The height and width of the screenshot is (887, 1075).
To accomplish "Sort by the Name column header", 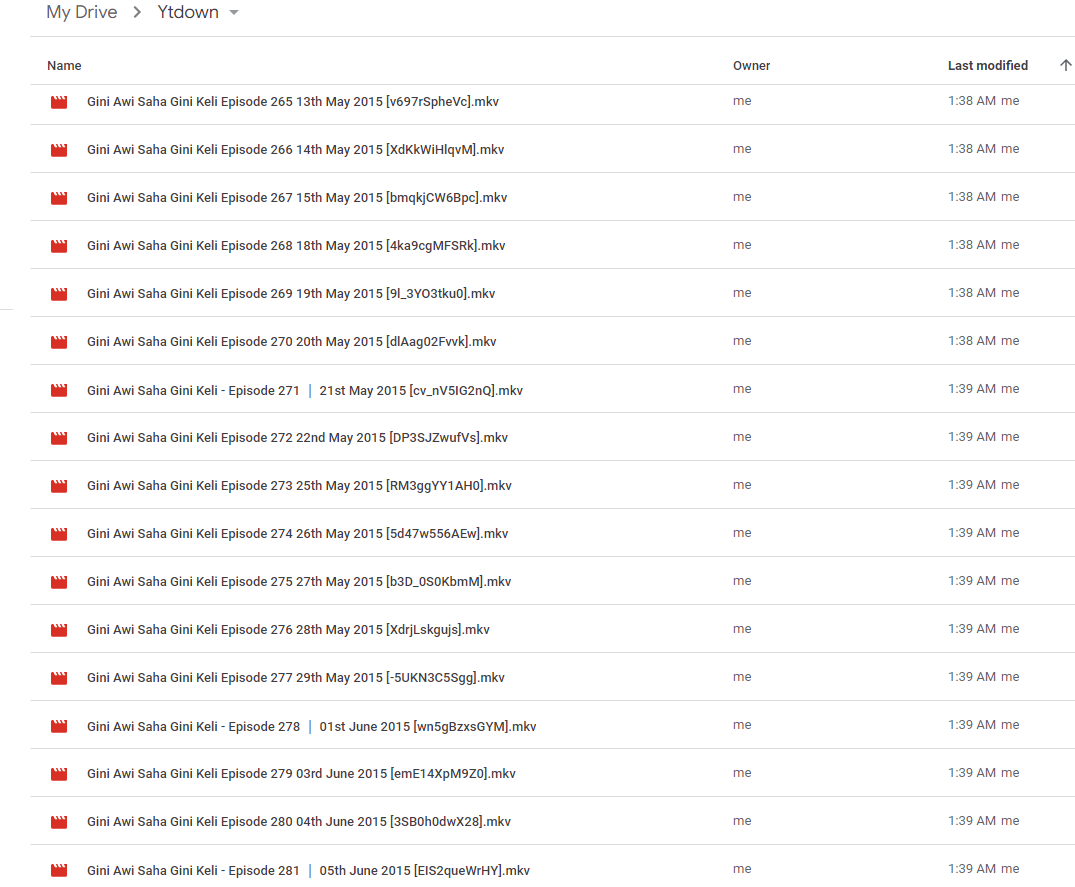I will pos(64,66).
